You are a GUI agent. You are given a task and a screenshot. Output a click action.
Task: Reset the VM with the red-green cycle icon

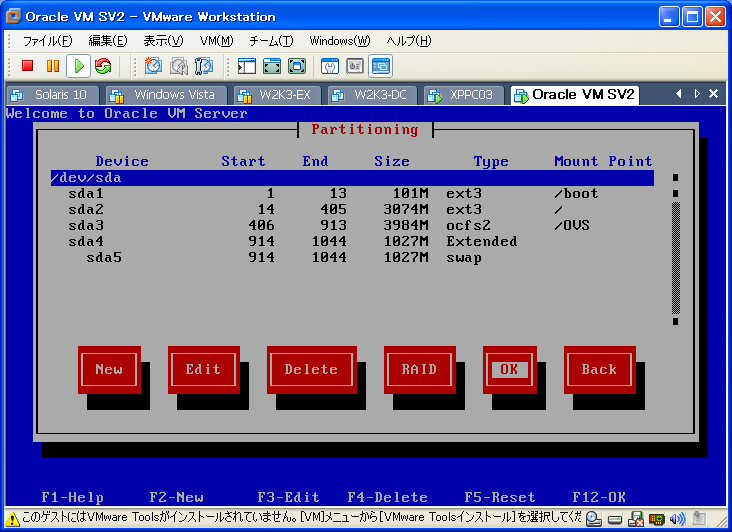[103, 66]
